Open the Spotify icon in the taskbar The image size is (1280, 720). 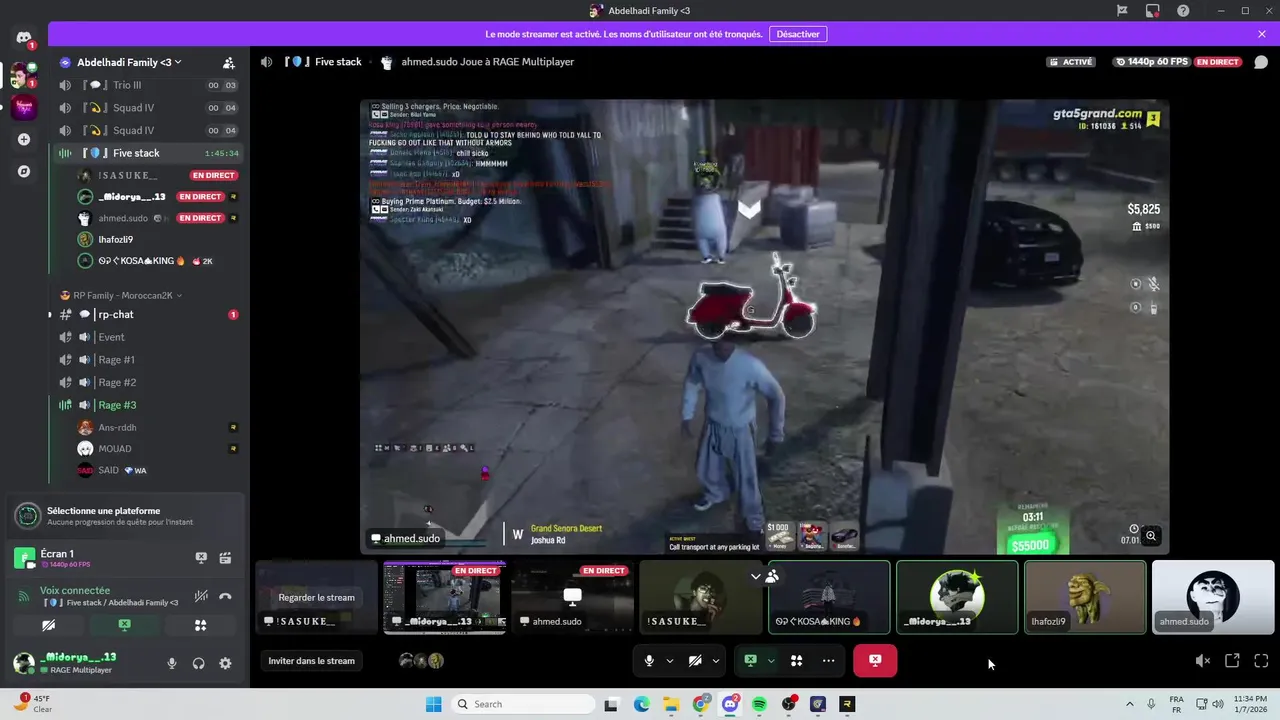pyautogui.click(x=759, y=704)
